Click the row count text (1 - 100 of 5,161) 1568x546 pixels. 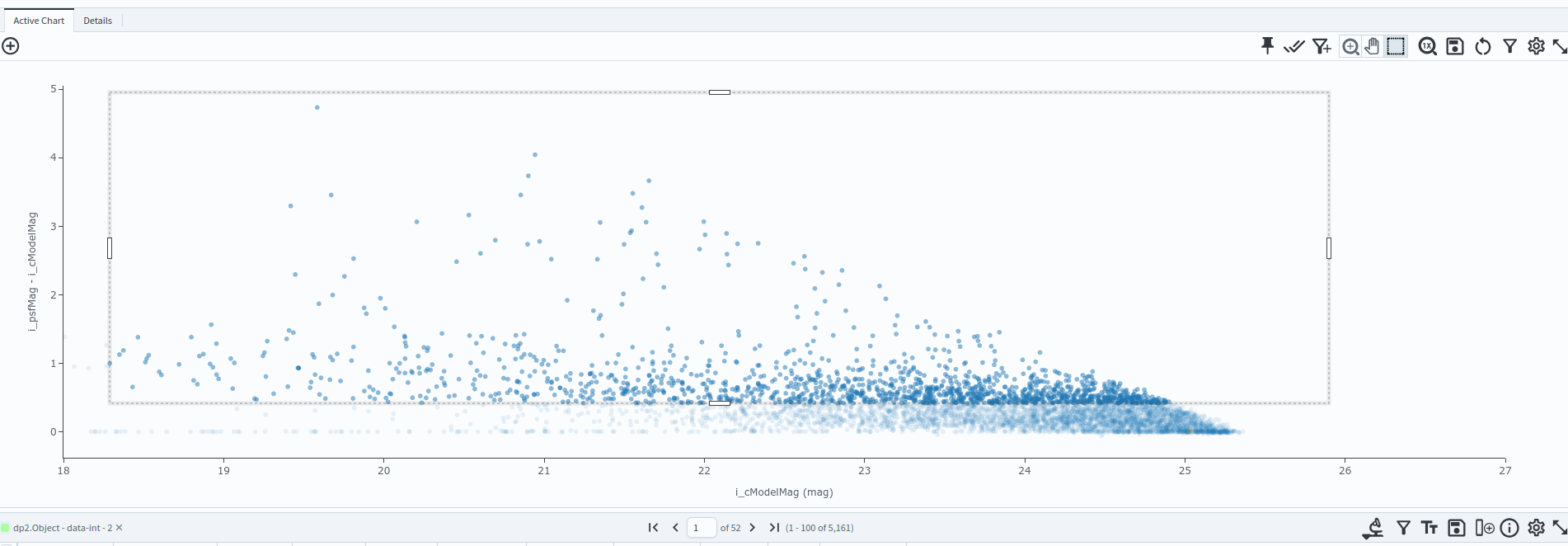click(819, 528)
